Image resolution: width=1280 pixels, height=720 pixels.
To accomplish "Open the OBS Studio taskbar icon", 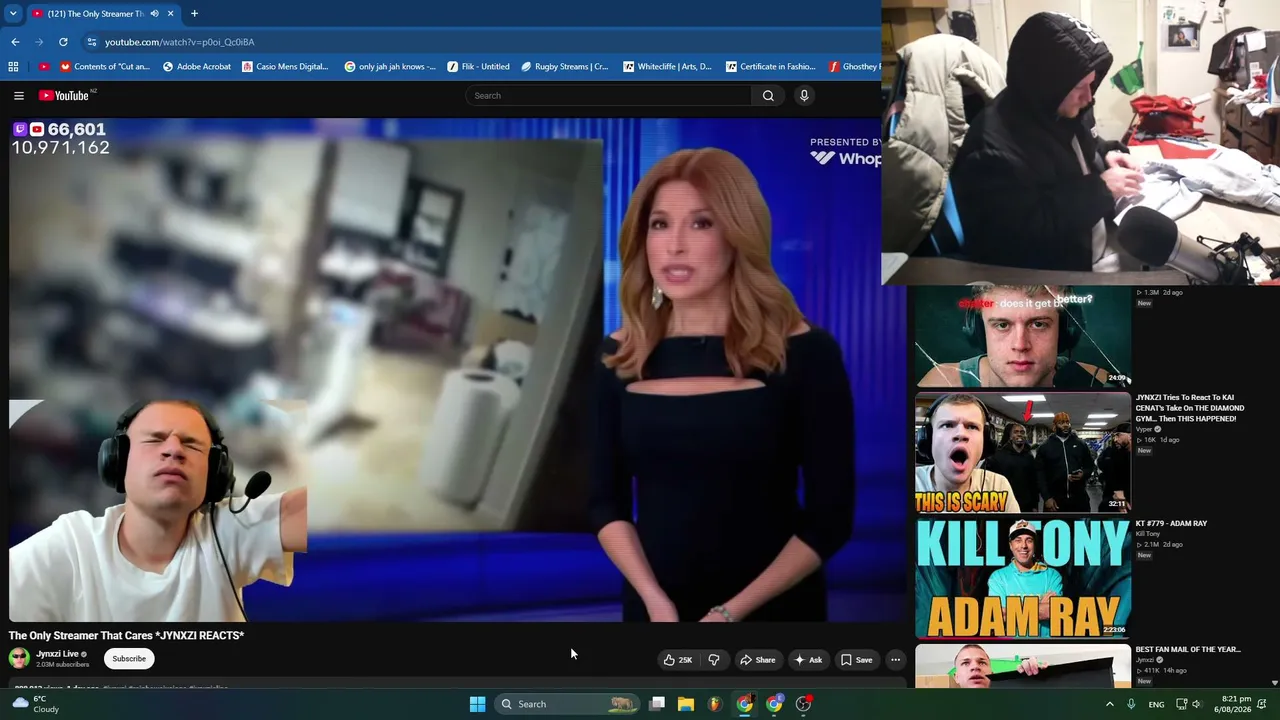I will (803, 704).
